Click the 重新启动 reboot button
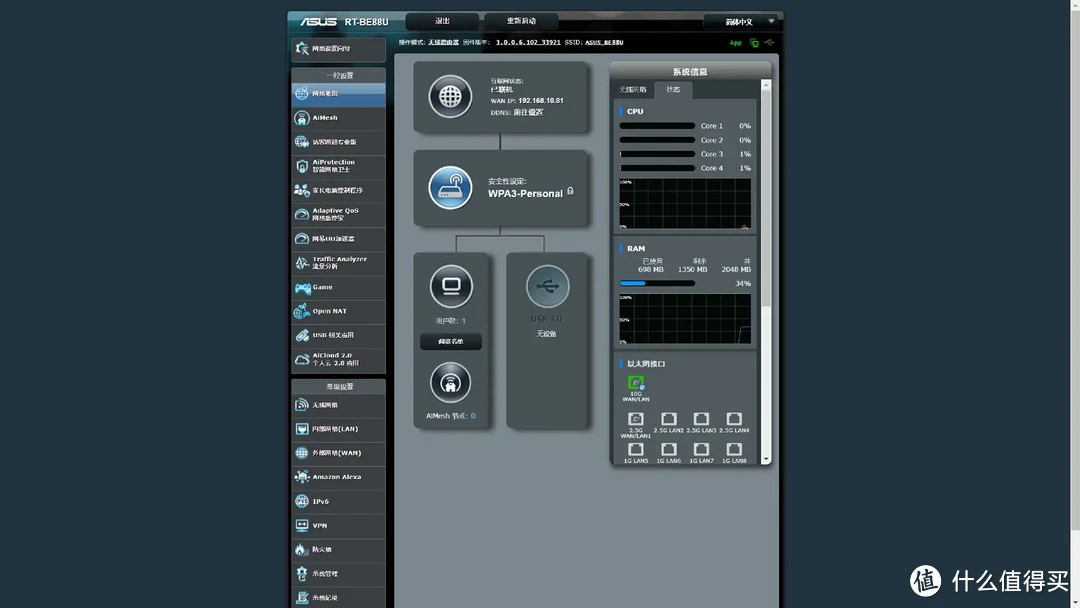 pos(521,21)
